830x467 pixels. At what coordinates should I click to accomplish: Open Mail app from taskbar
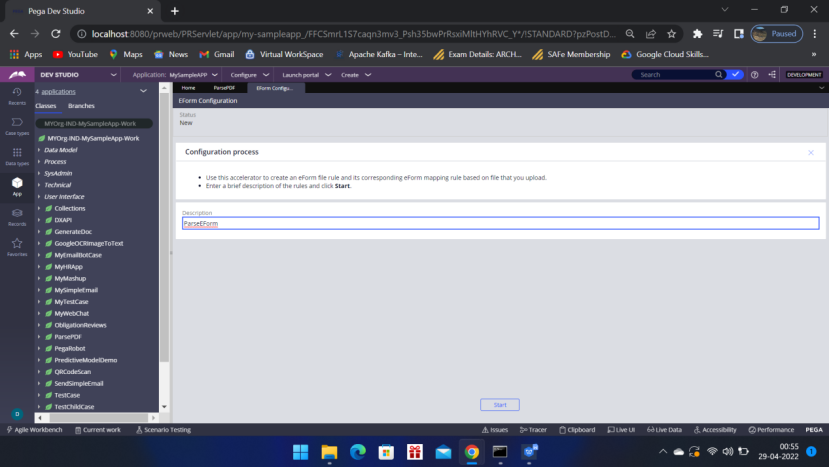click(x=443, y=452)
